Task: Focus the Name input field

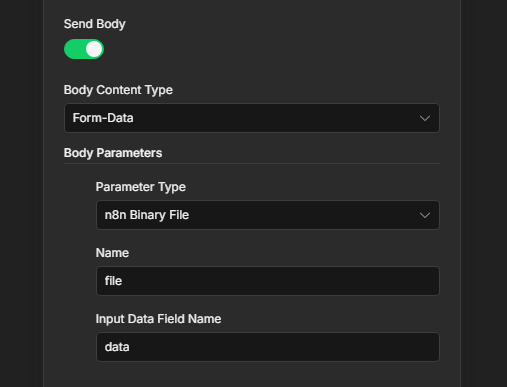Action: pyautogui.click(x=268, y=281)
